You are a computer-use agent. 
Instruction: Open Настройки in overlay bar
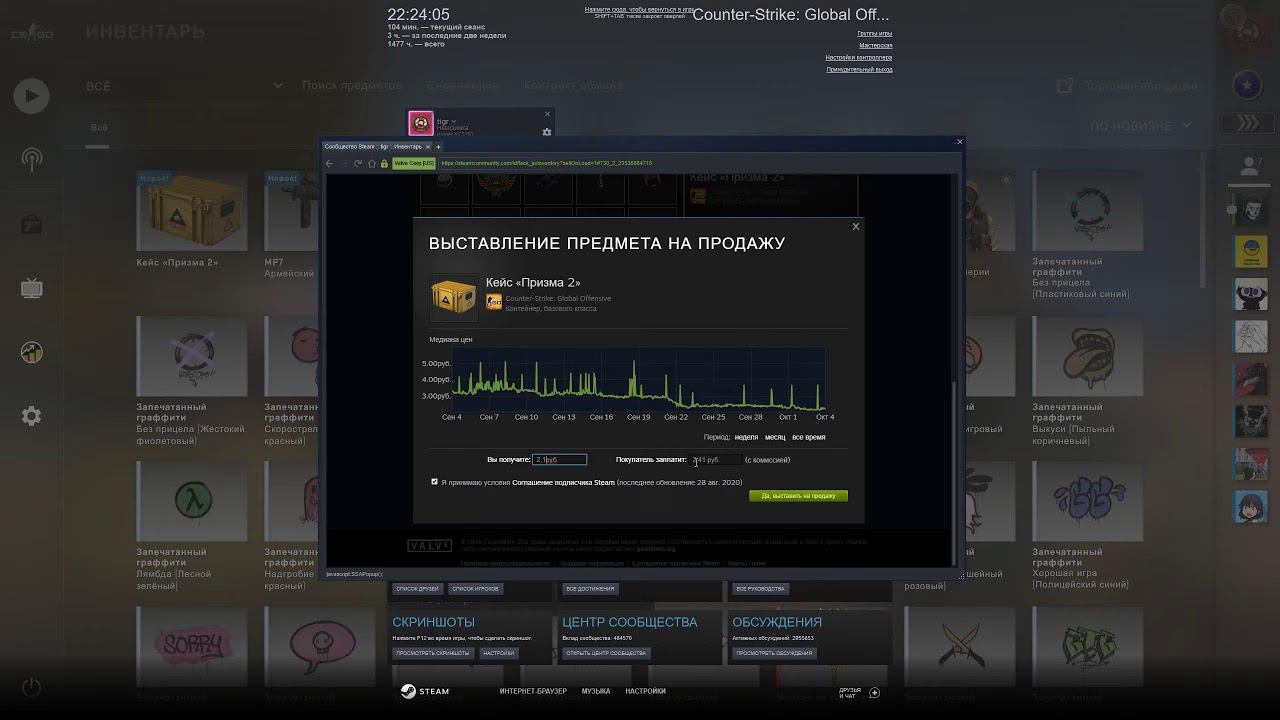[x=645, y=691]
